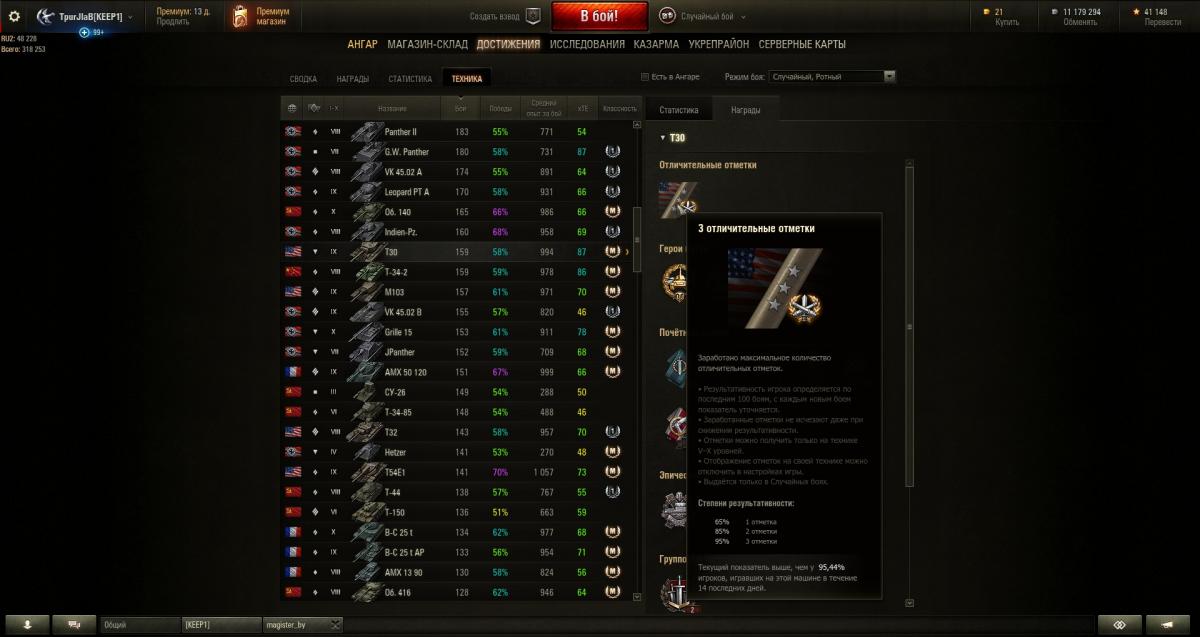Open the settings gear menu
This screenshot has height=637, width=1200.
coord(14,16)
